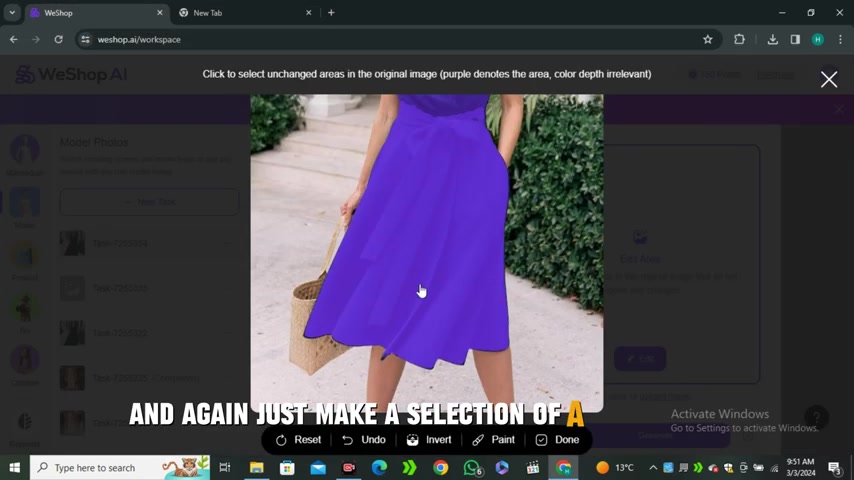Choose the Paint brush option

(493, 440)
